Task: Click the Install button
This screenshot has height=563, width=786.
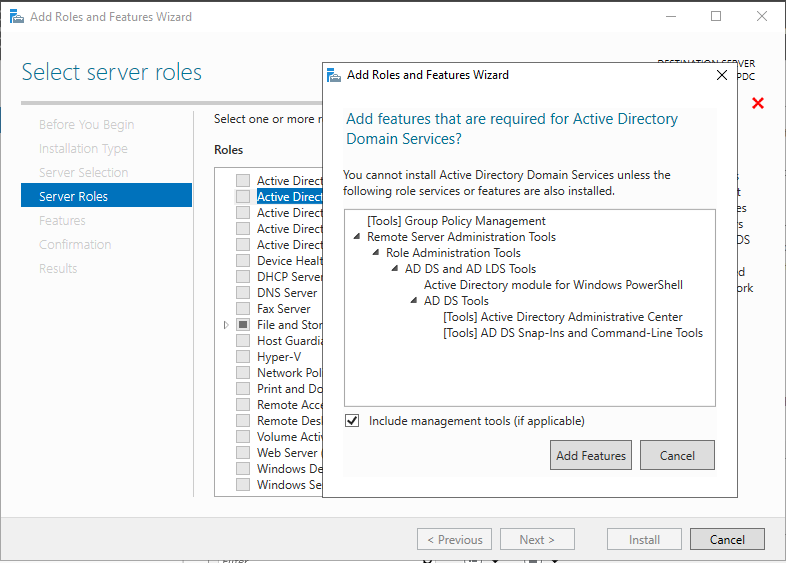Action: click(x=644, y=539)
